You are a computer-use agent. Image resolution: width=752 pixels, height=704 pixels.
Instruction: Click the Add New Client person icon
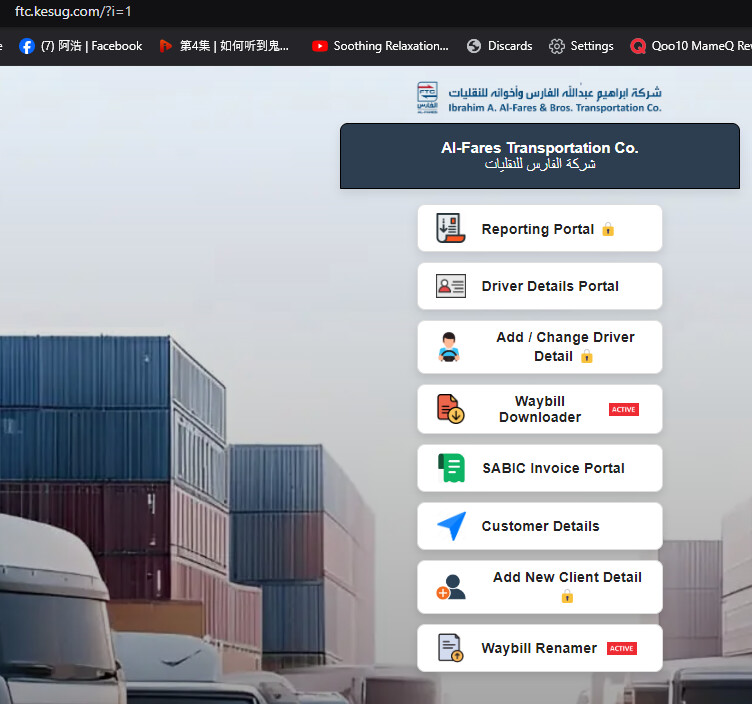pyautogui.click(x=451, y=587)
